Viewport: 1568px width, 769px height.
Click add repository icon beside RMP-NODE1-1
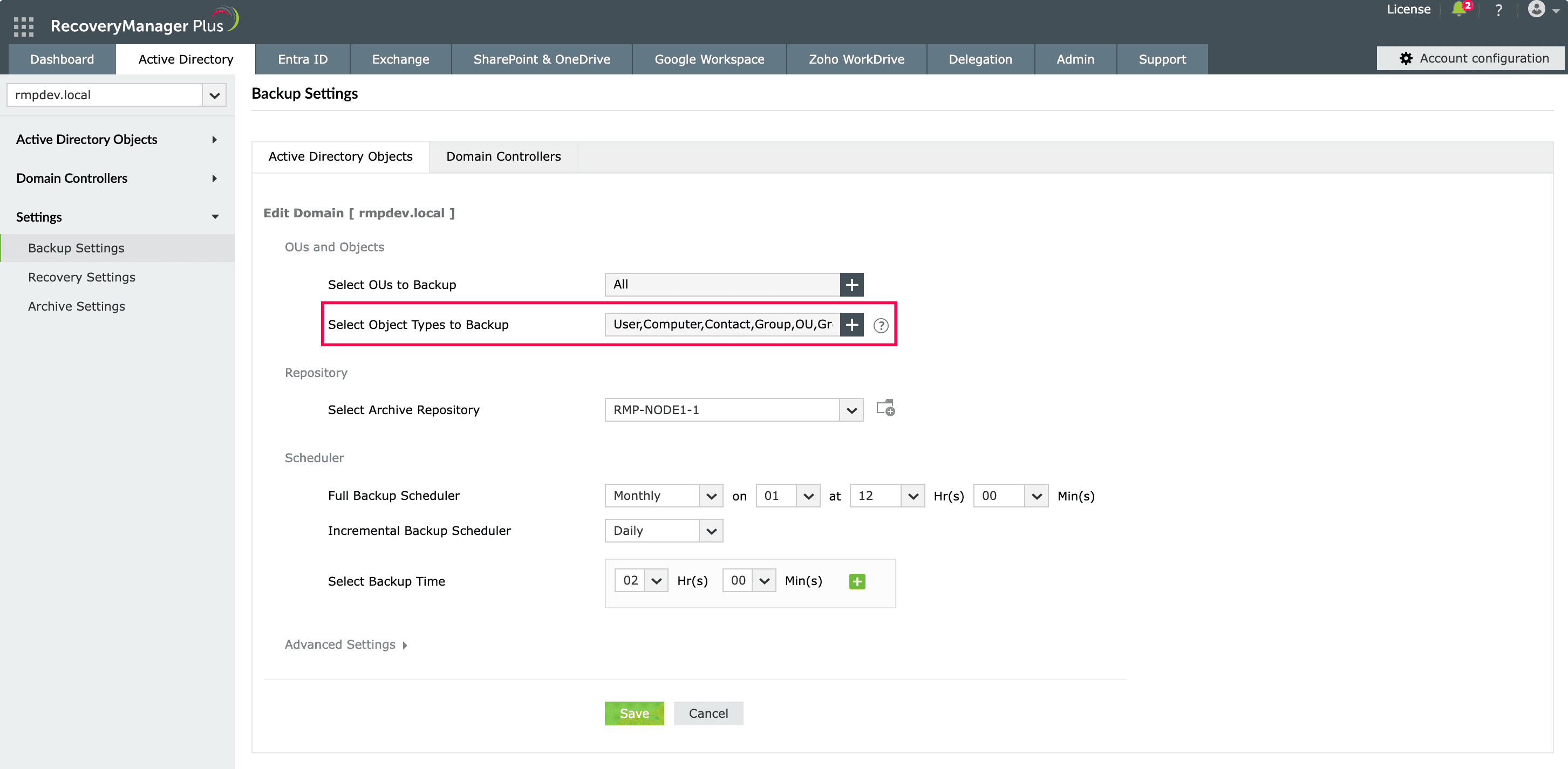tap(885, 408)
